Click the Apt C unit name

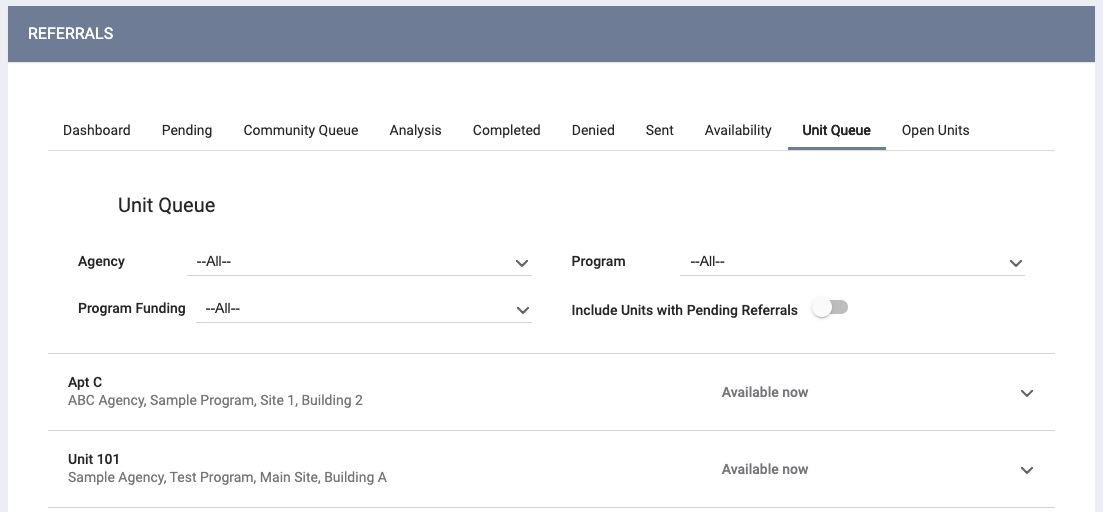[85, 382]
